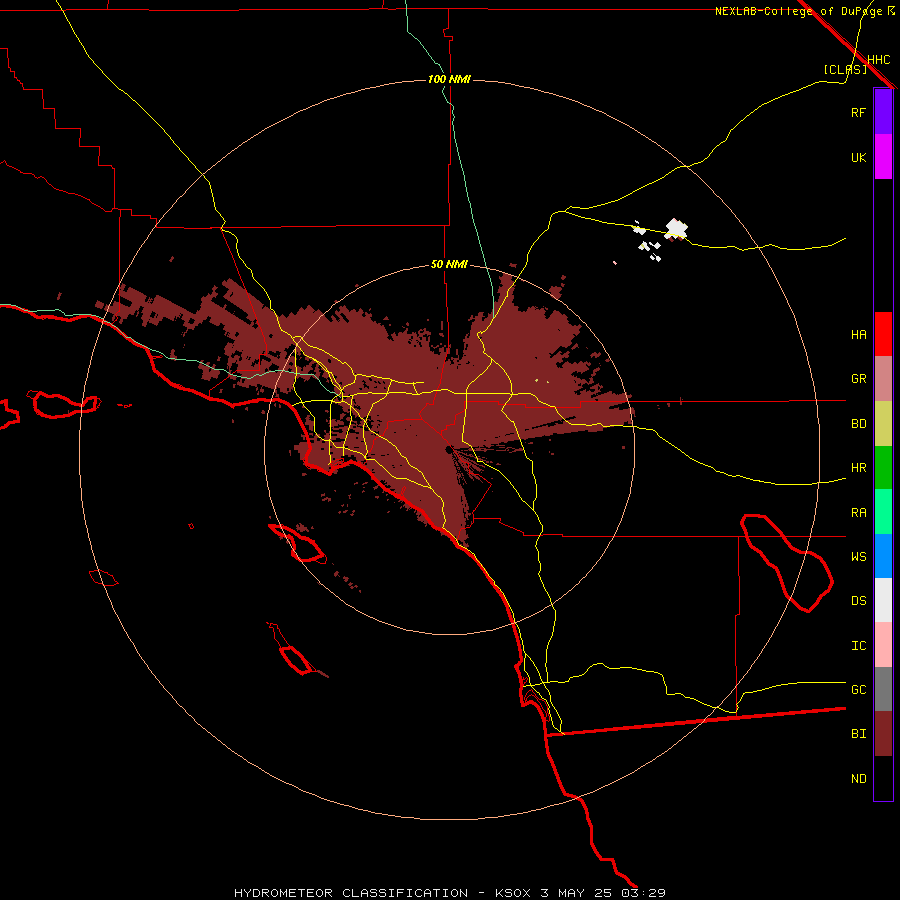Select the IC light pink legend swatch
This screenshot has width=900, height=900.
(x=883, y=645)
